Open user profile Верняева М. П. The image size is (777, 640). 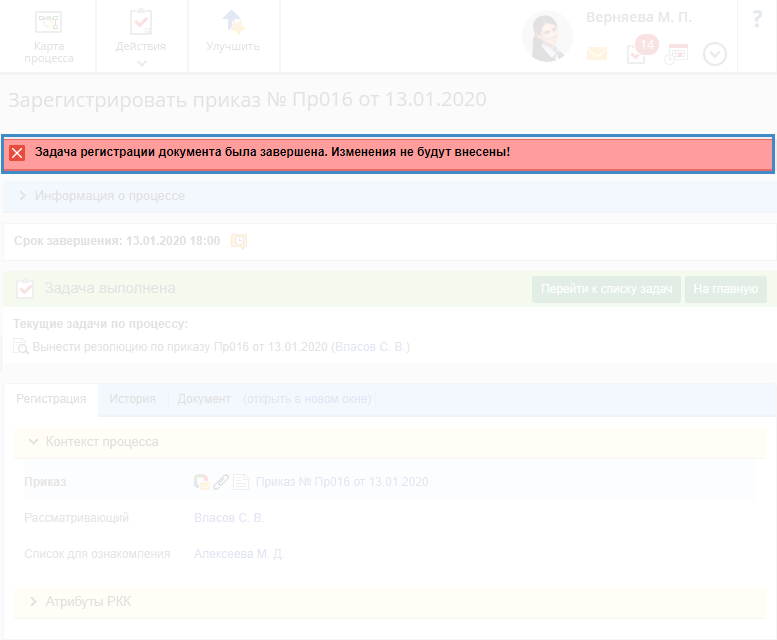point(639,17)
